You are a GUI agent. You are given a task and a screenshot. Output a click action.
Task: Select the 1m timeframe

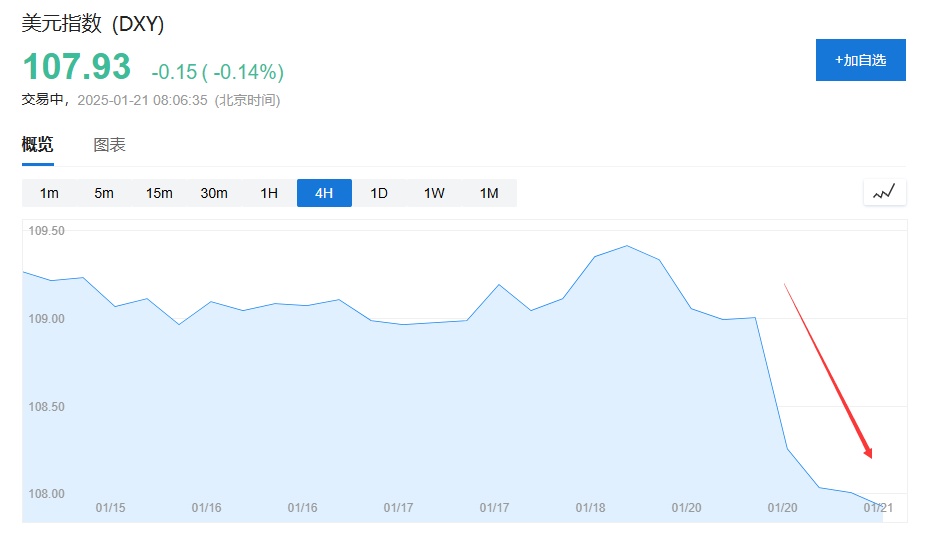pos(49,193)
